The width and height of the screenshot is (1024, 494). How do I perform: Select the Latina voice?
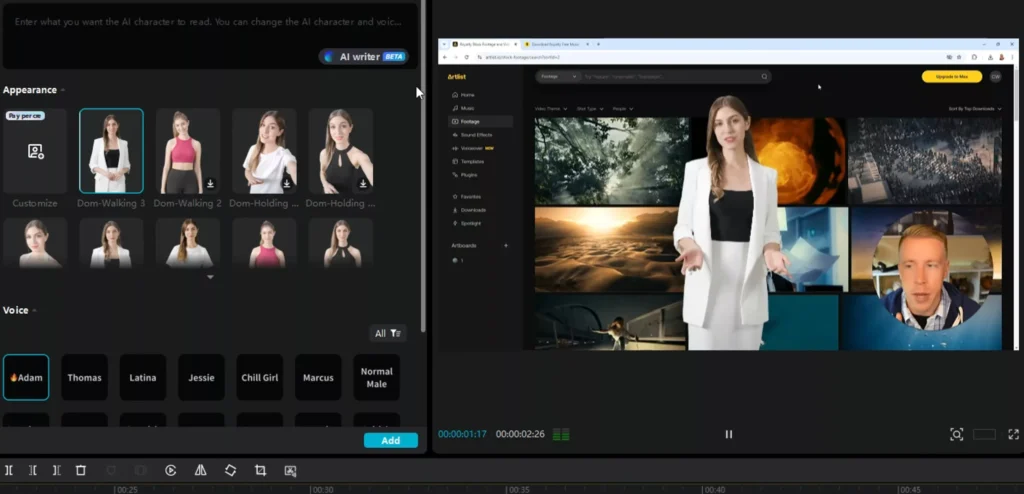142,378
